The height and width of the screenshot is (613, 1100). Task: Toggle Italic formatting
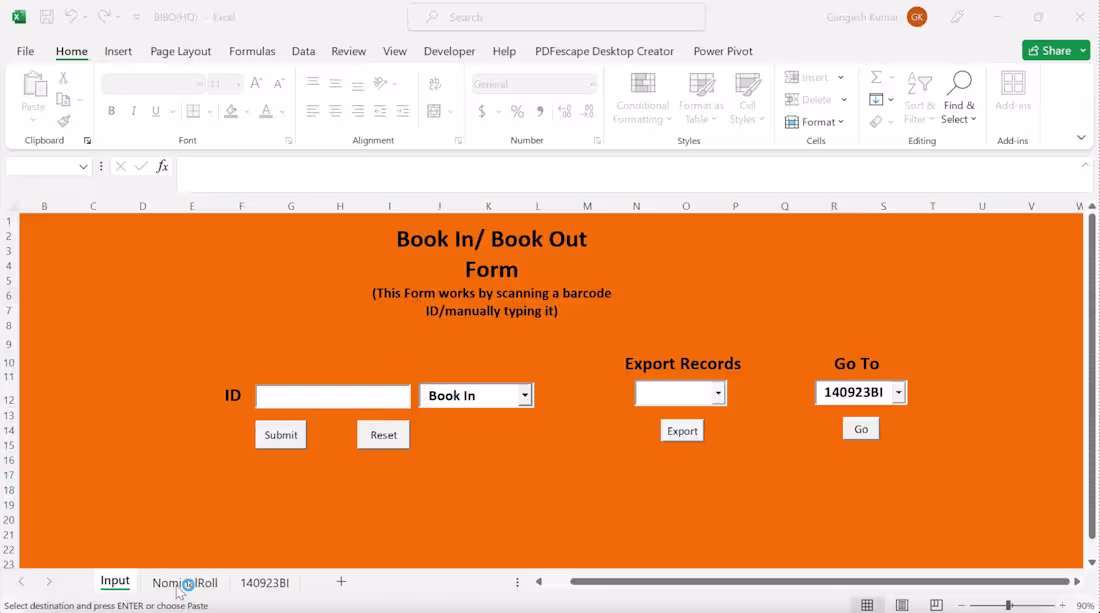coord(134,110)
